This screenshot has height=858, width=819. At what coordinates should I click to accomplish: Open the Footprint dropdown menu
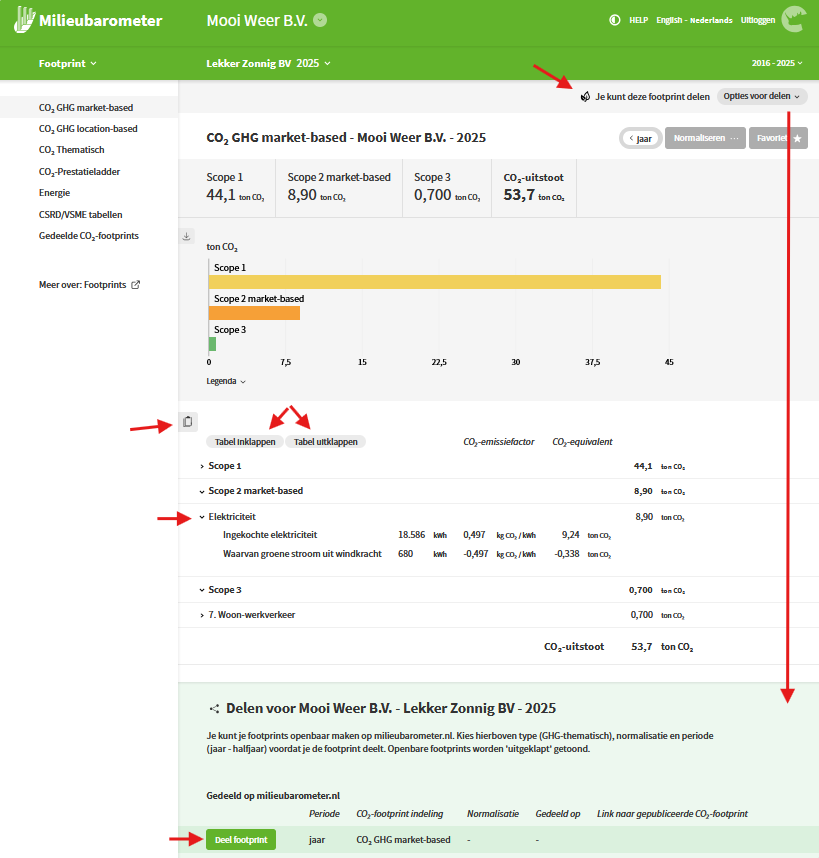67,63
